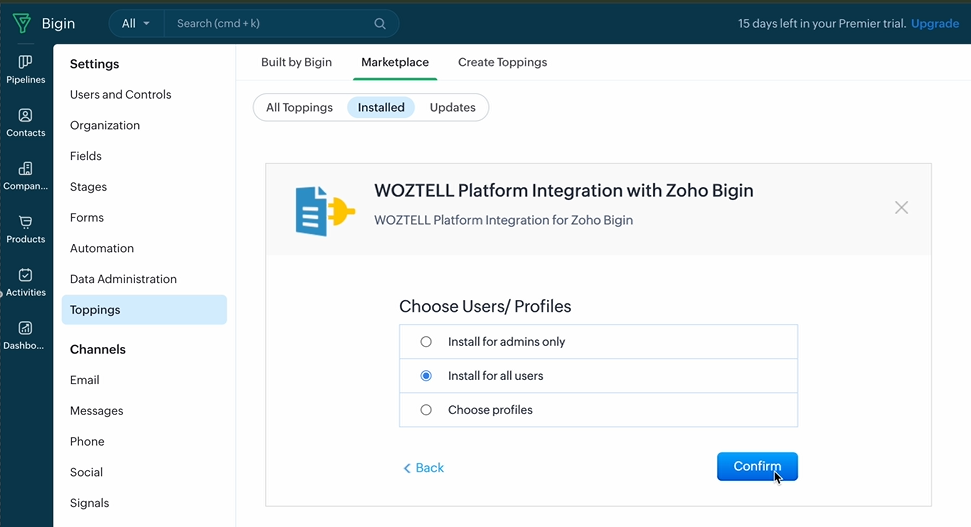Select Install for admins only option

pyautogui.click(x=426, y=342)
